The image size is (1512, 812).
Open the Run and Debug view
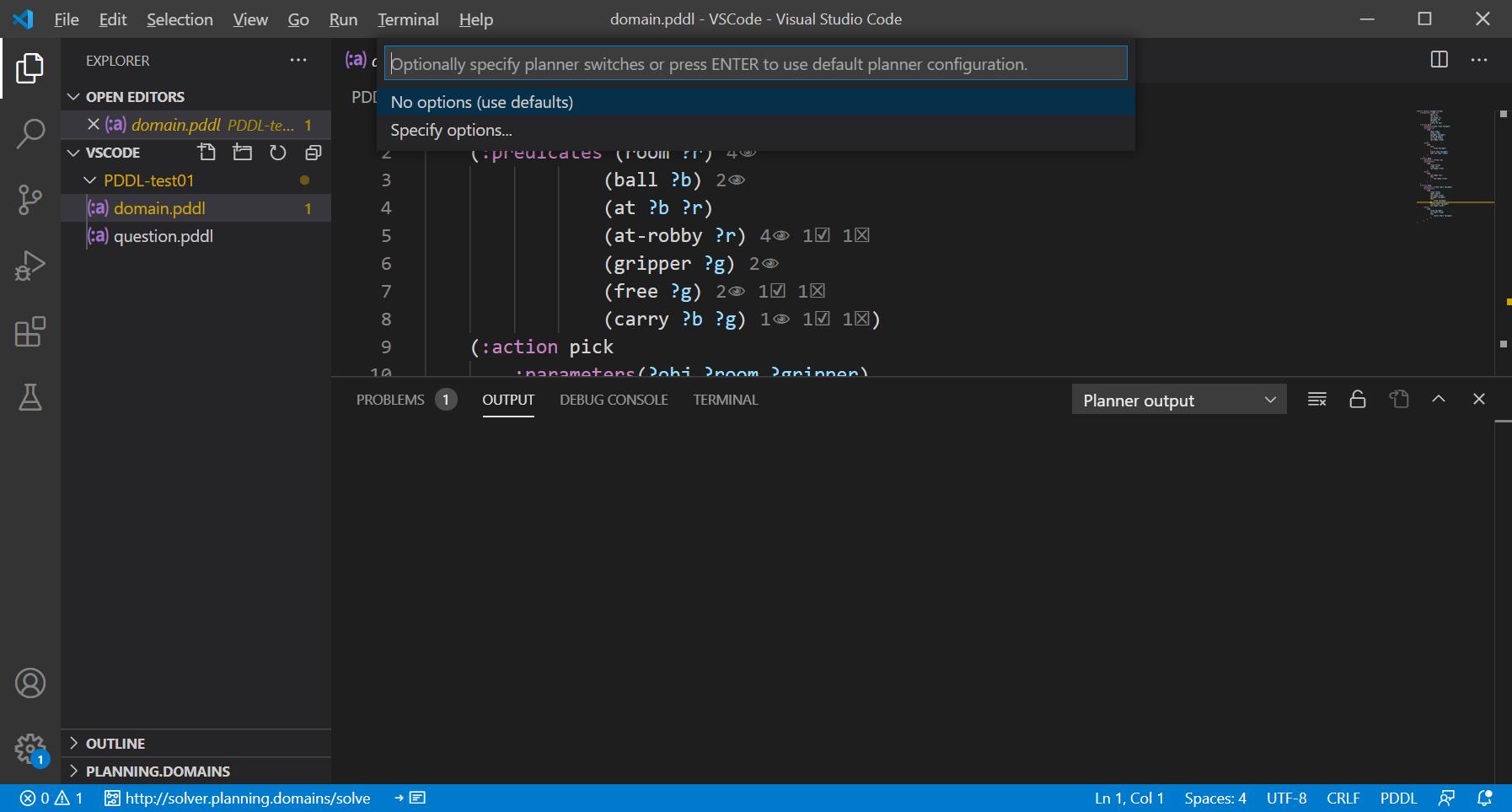point(30,266)
